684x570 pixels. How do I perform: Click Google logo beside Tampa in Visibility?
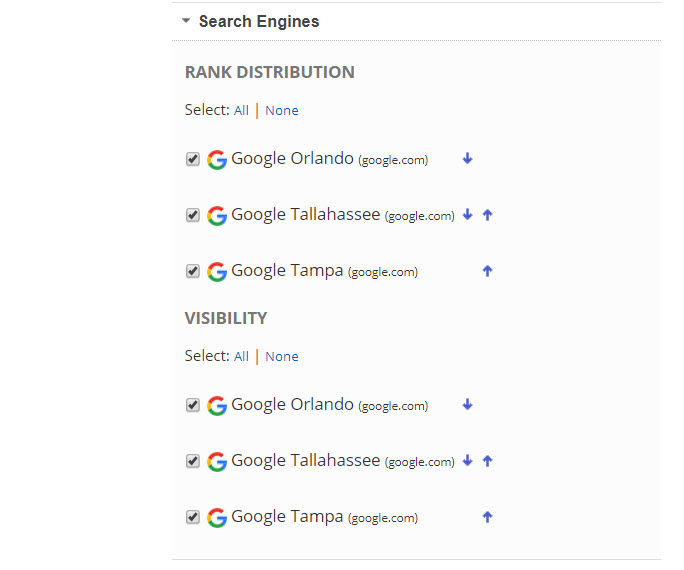tap(217, 518)
